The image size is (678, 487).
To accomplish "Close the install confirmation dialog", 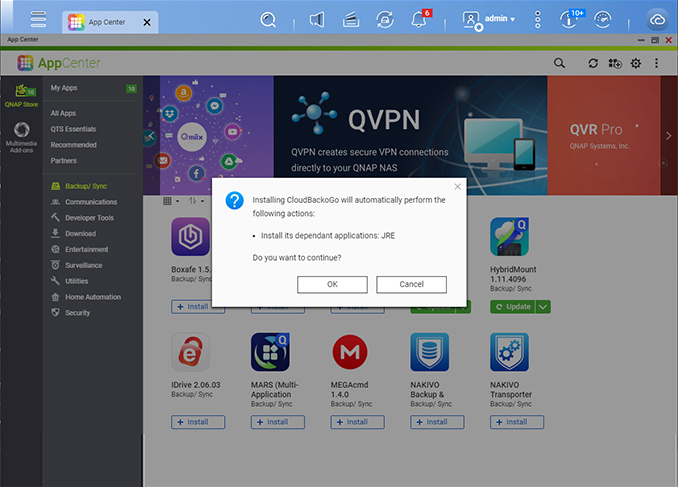I will (x=457, y=186).
